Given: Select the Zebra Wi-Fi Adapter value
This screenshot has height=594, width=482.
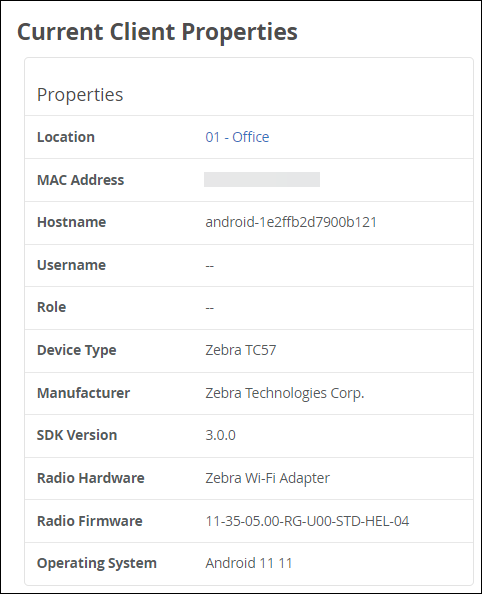Looking at the screenshot, I should (268, 478).
